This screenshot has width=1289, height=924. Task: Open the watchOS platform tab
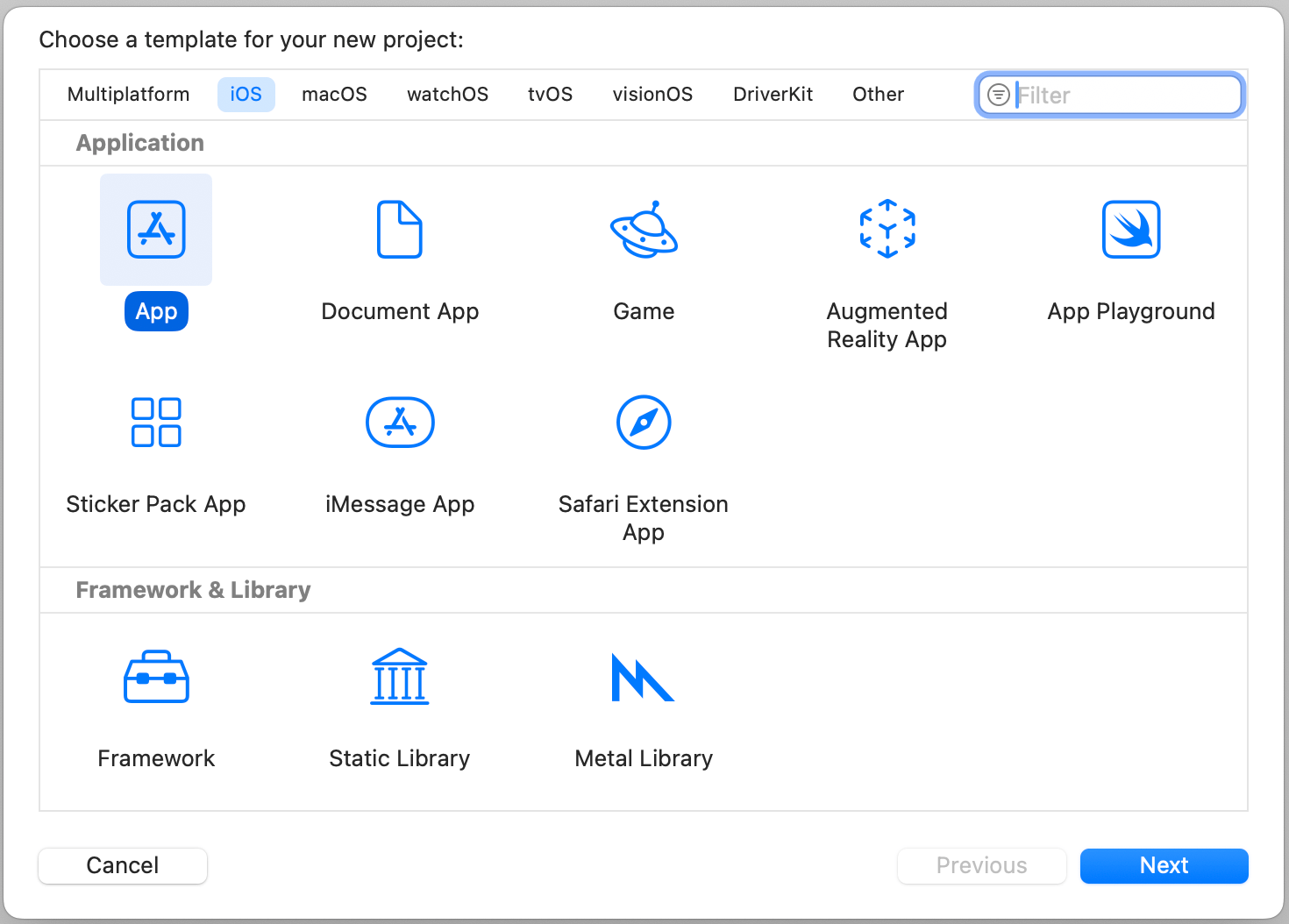pyautogui.click(x=447, y=95)
